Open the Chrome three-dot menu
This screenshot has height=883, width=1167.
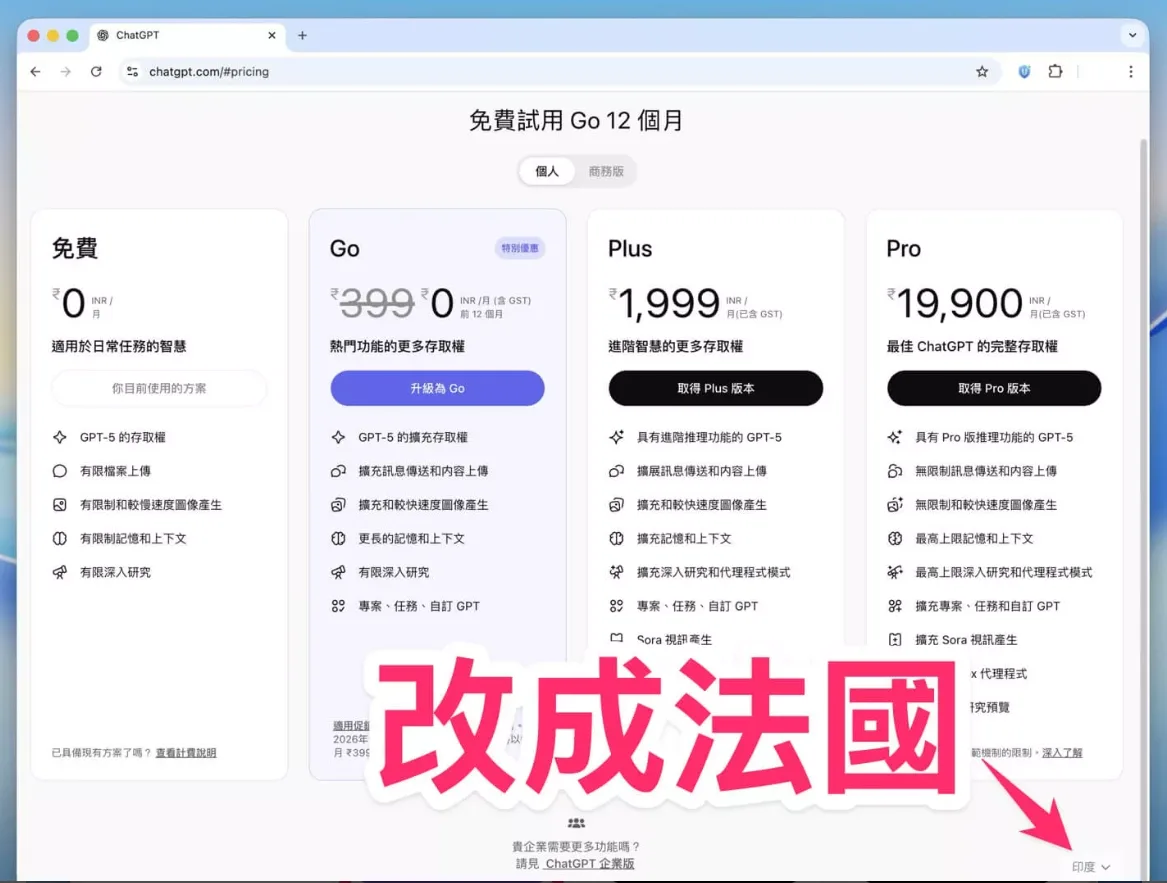tap(1131, 72)
